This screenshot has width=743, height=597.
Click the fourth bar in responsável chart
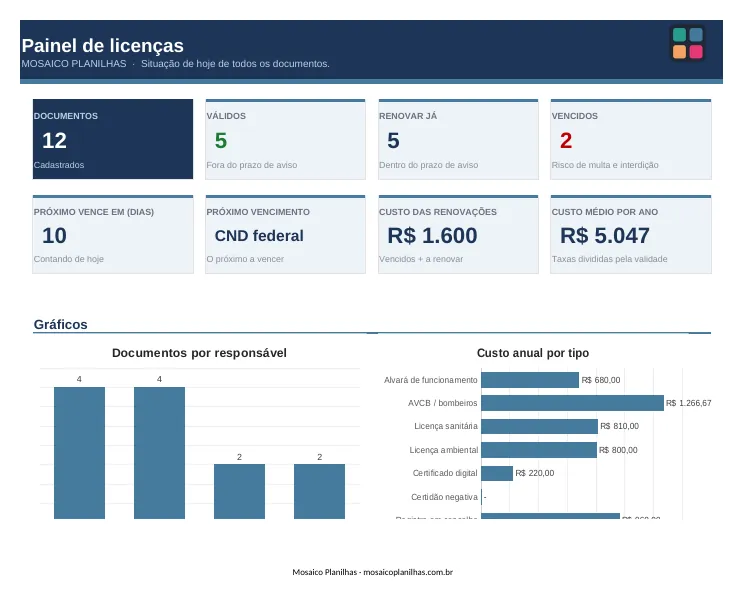(x=319, y=491)
